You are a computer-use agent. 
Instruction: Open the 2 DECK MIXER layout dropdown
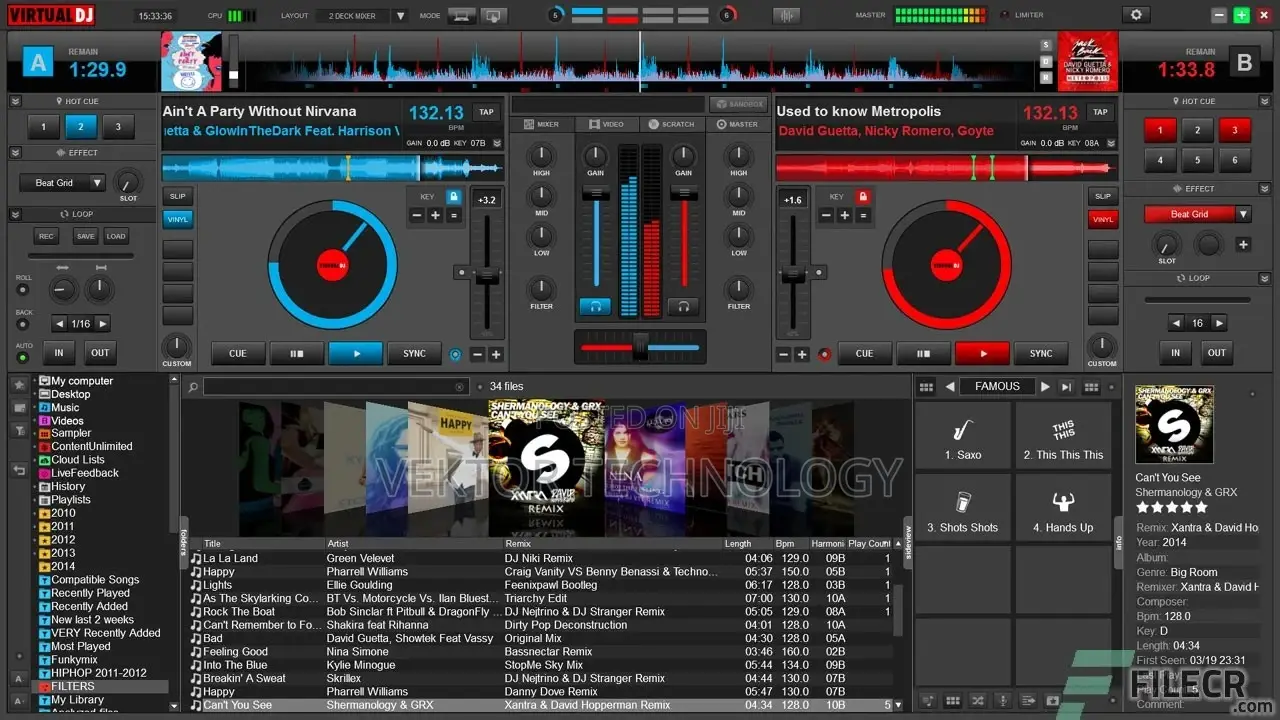click(400, 16)
